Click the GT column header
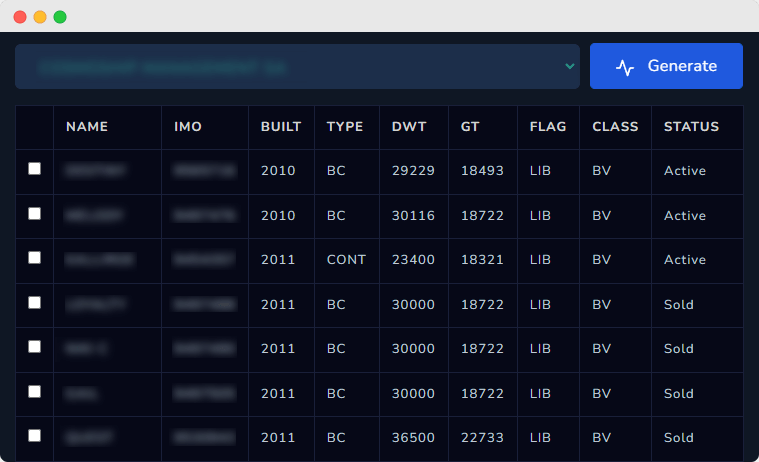759x462 pixels. [470, 127]
